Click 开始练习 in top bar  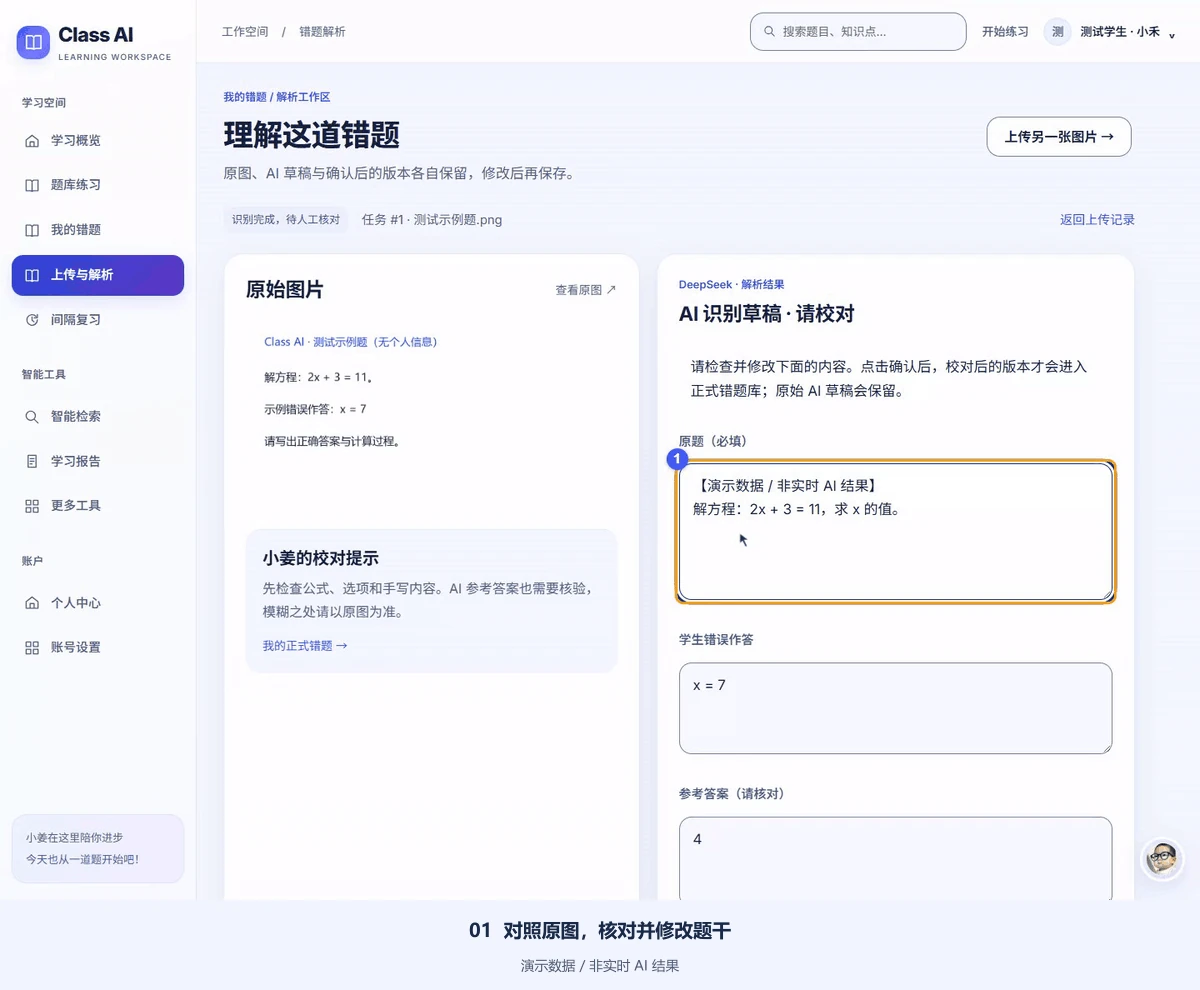[x=1005, y=31]
